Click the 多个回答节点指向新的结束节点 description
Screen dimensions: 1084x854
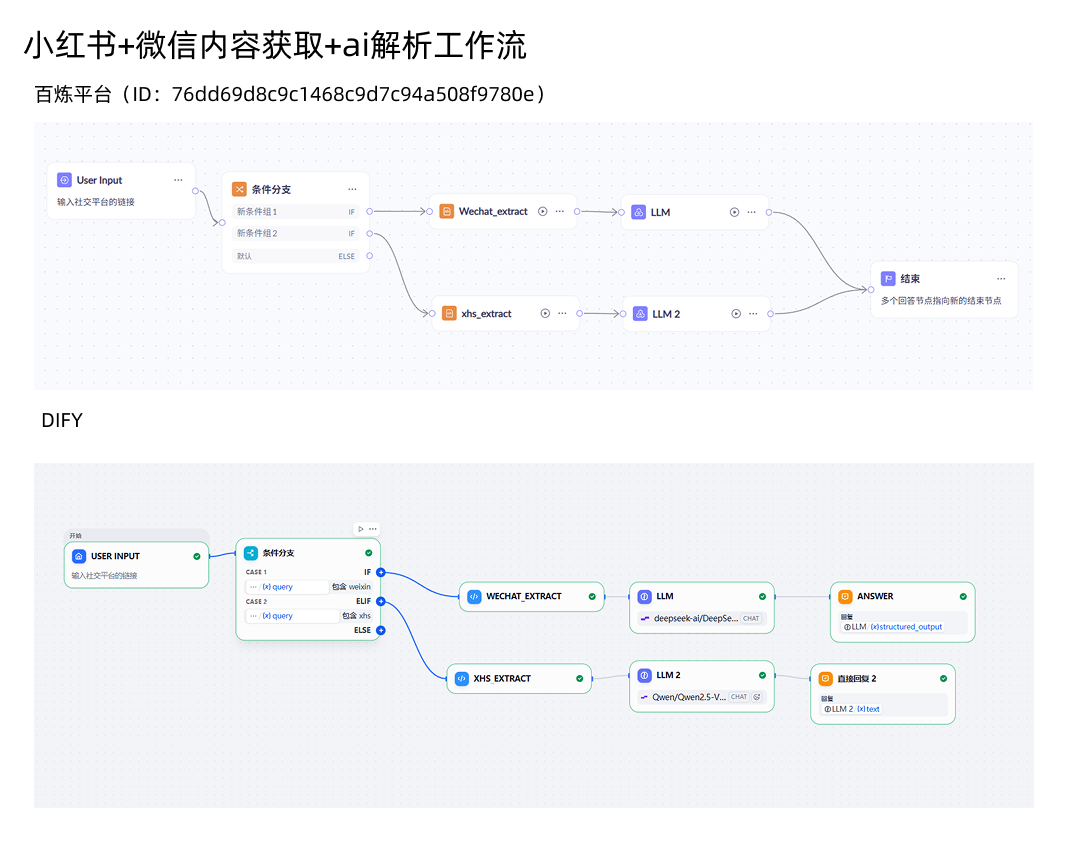click(941, 301)
